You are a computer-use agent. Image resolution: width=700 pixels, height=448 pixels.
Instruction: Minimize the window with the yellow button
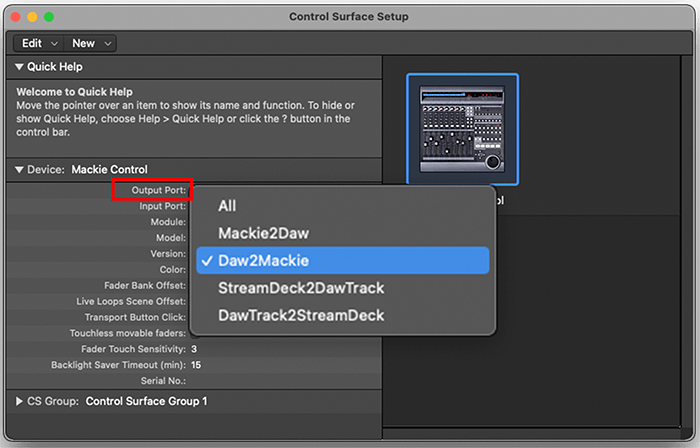pyautogui.click(x=32, y=17)
